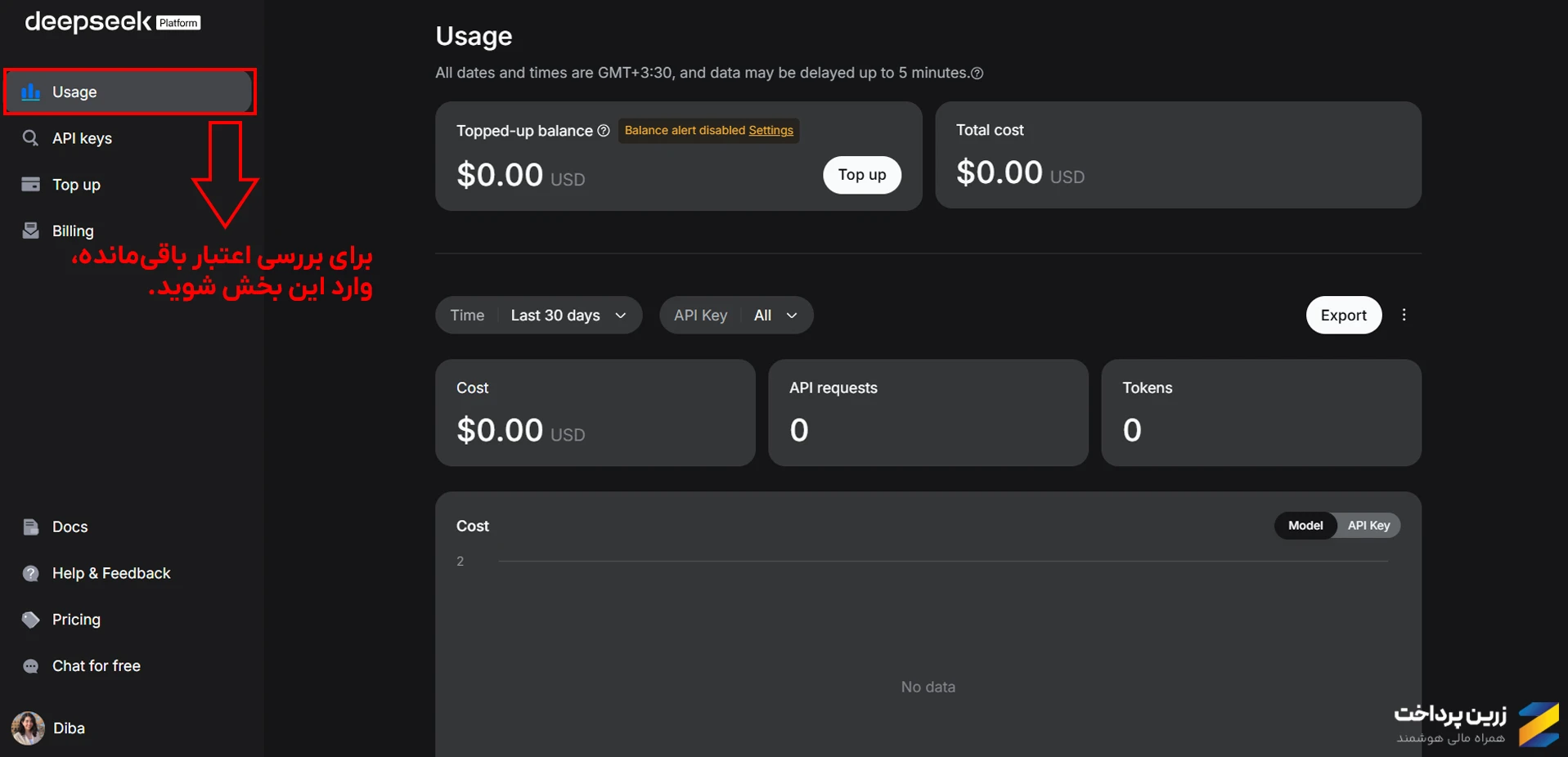This screenshot has width=1568, height=757.
Task: Expand the API Key All dropdown
Action: (x=736, y=315)
